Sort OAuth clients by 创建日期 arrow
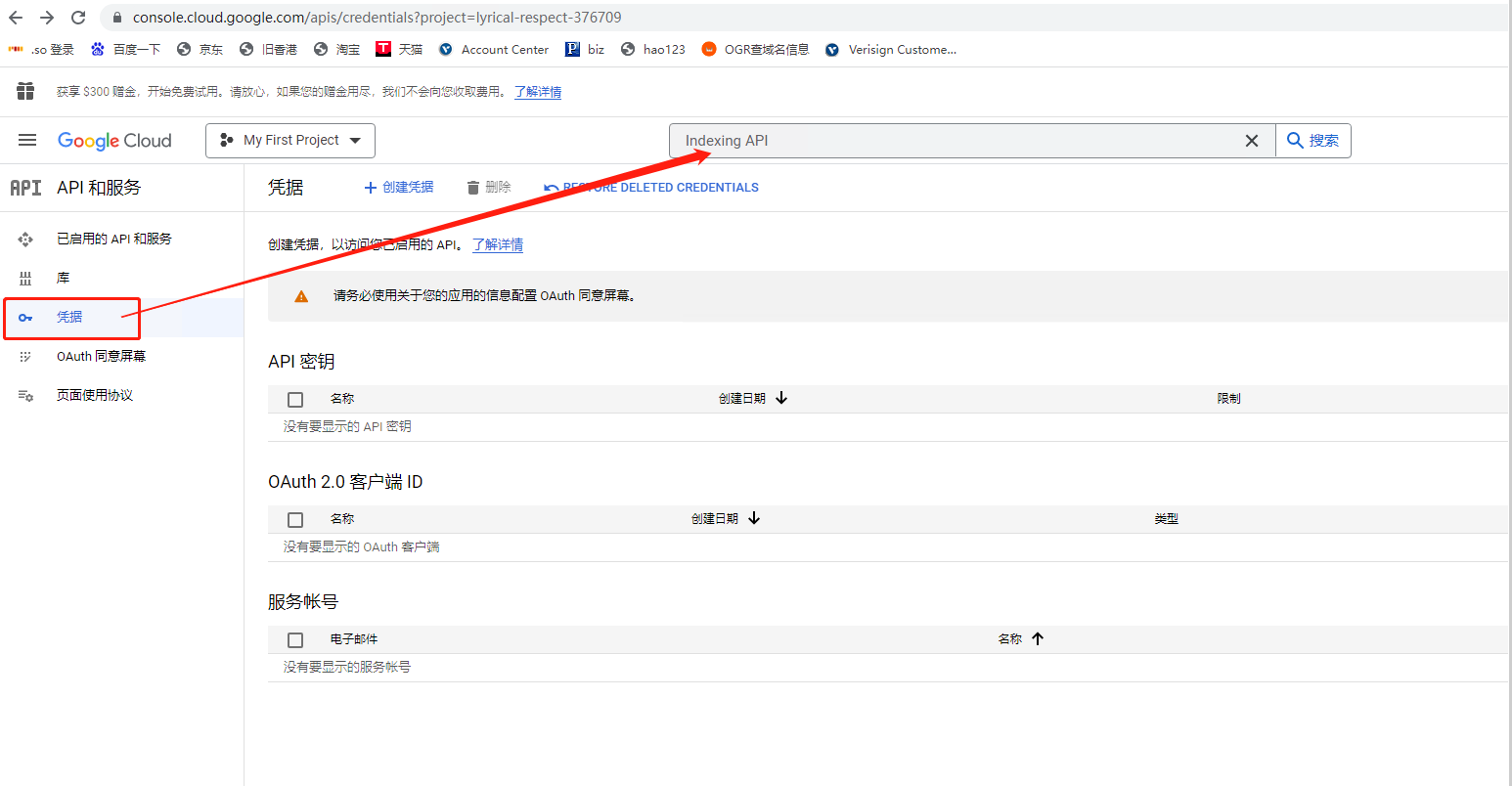 [754, 518]
